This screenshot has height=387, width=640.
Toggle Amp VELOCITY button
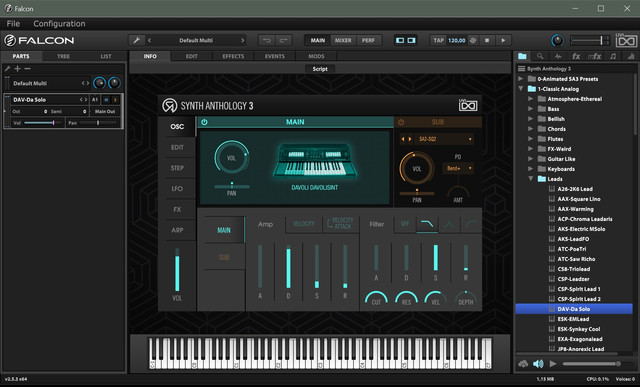[x=304, y=224]
